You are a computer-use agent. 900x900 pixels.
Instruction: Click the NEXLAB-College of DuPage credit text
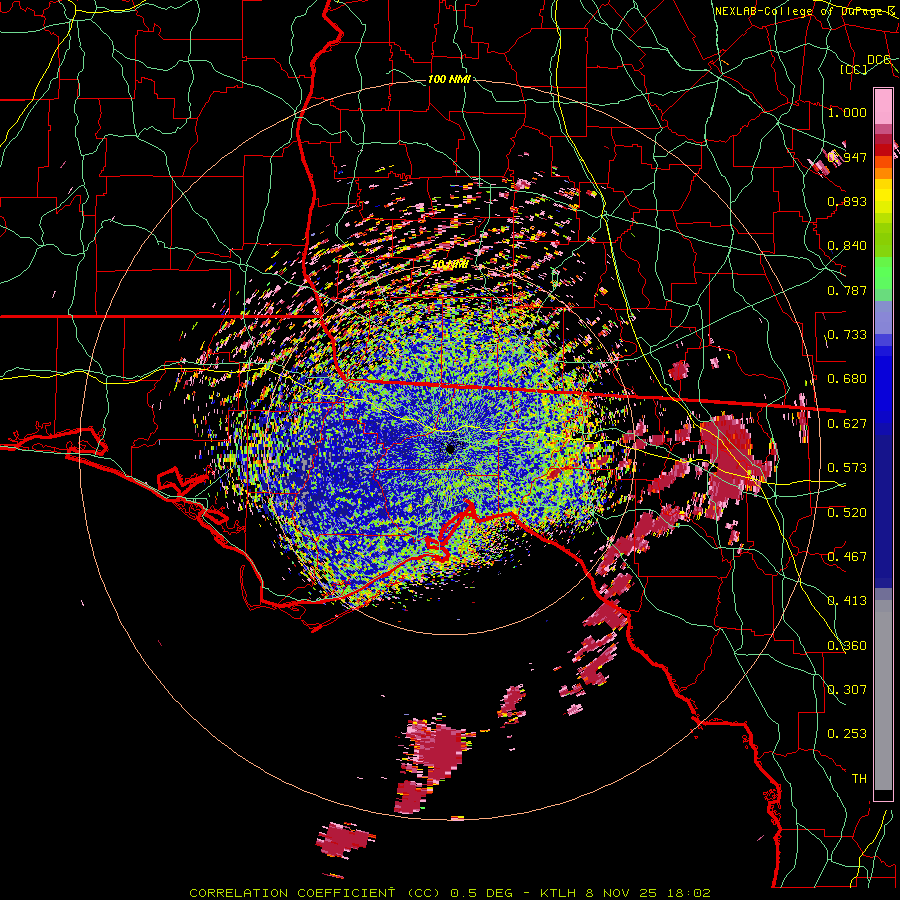click(805, 11)
